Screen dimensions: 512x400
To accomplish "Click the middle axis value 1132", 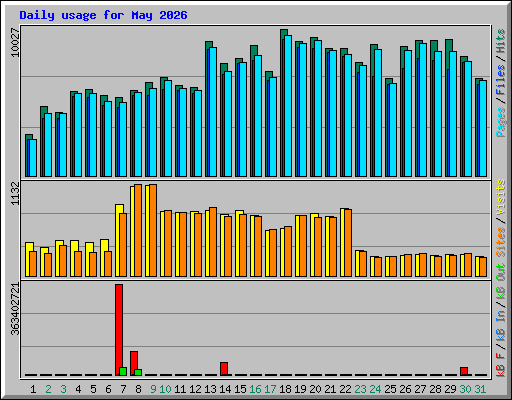I will pos(15,194).
